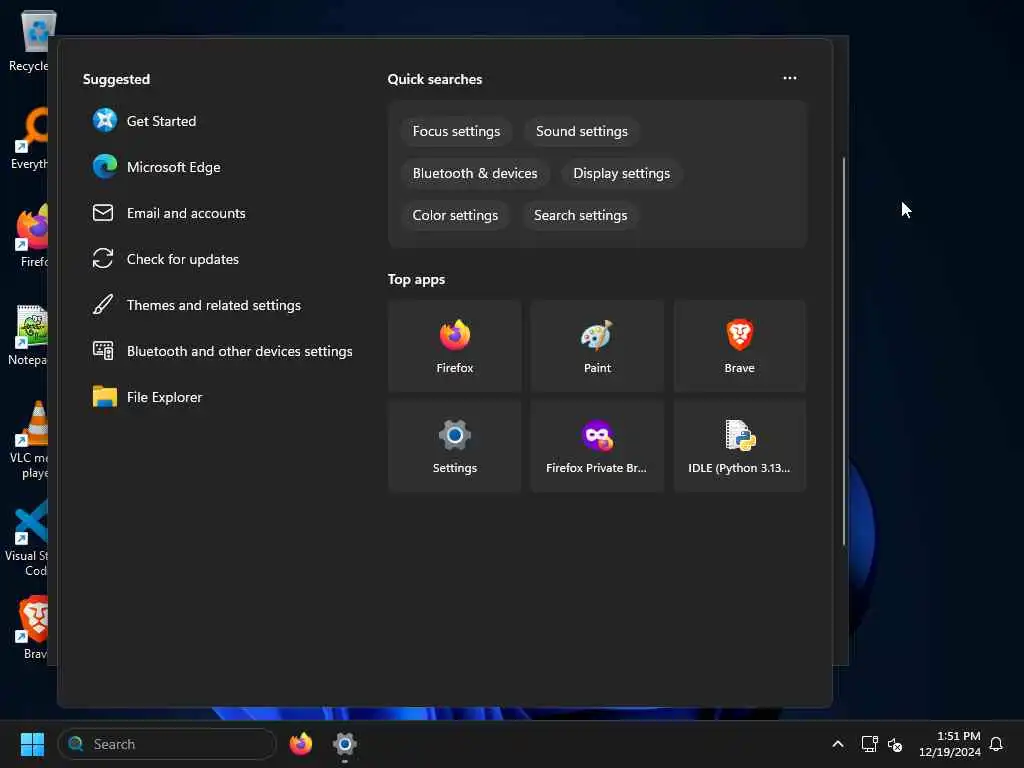
Task: Click the muted volume tray icon
Action: (895, 744)
